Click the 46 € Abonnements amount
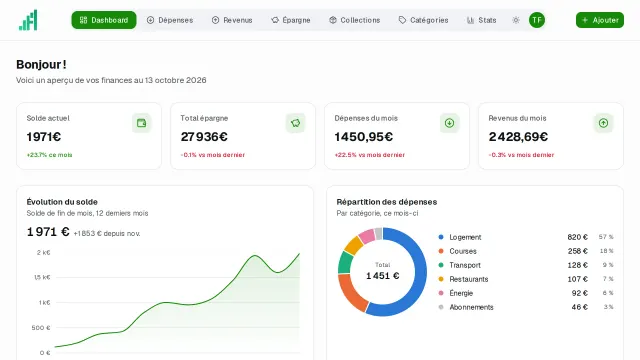The image size is (640, 360). click(x=580, y=307)
